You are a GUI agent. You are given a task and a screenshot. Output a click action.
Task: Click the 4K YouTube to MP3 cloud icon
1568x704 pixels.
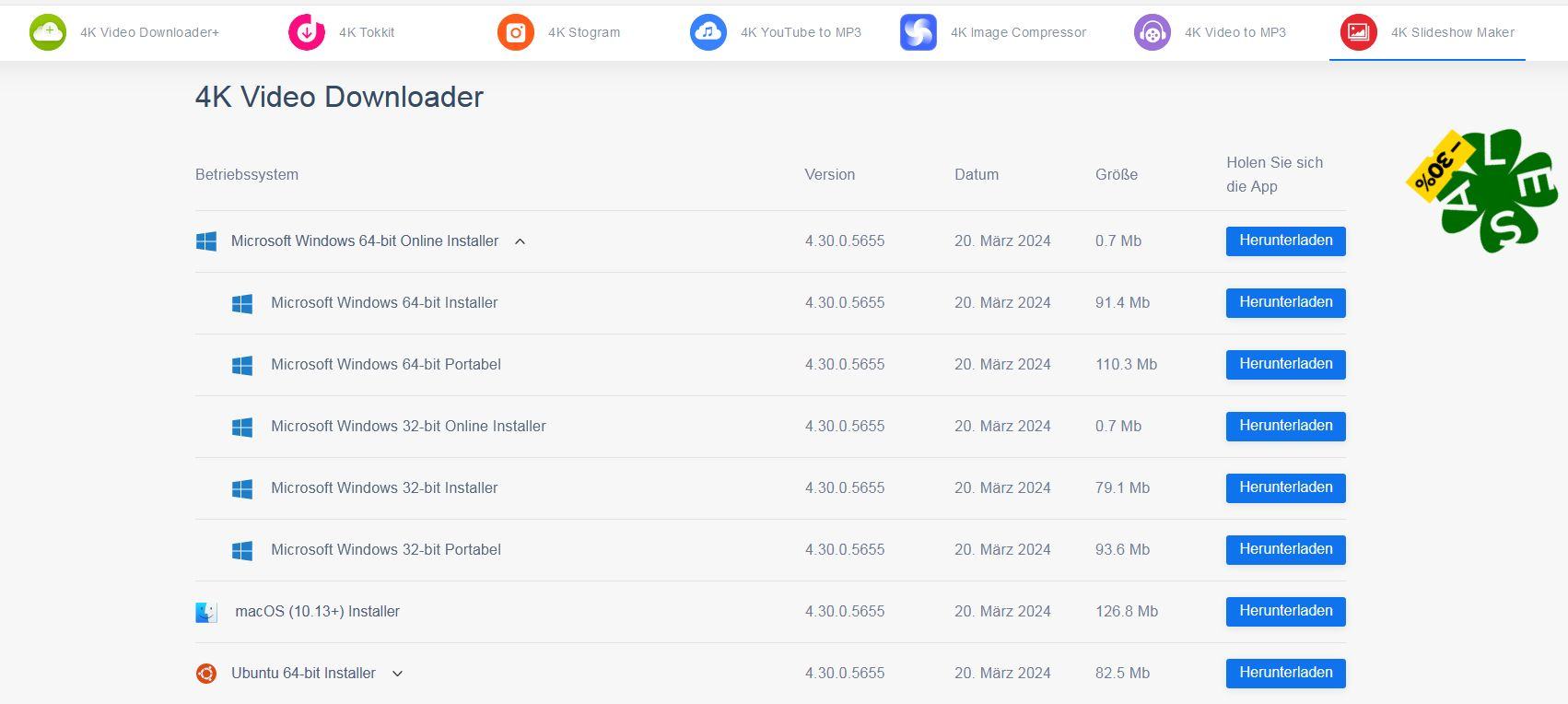coord(708,32)
